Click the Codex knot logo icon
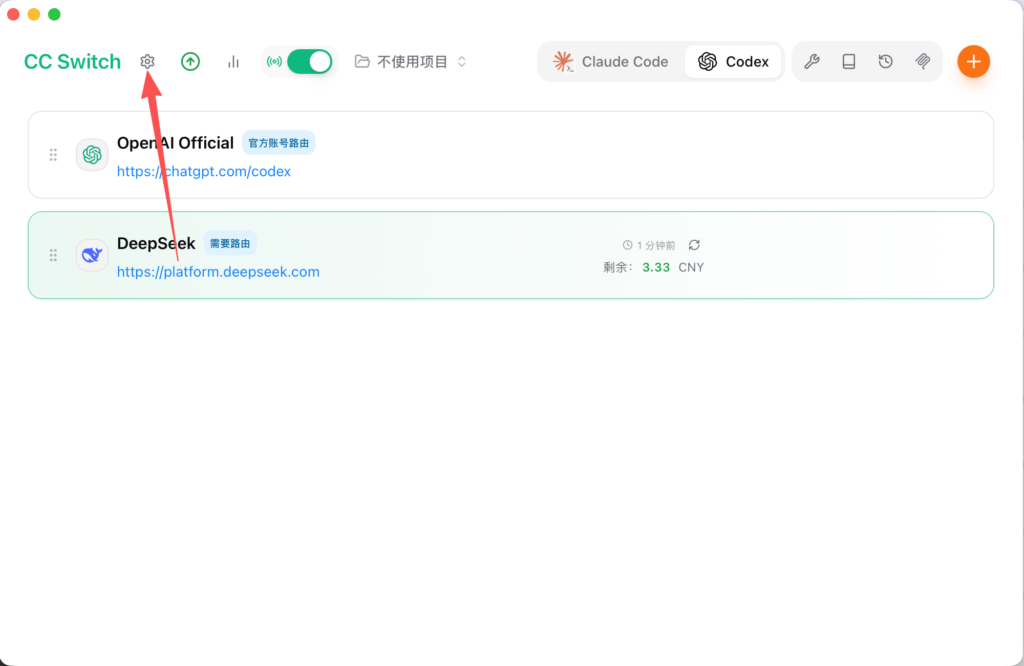This screenshot has height=666, width=1024. pos(707,61)
